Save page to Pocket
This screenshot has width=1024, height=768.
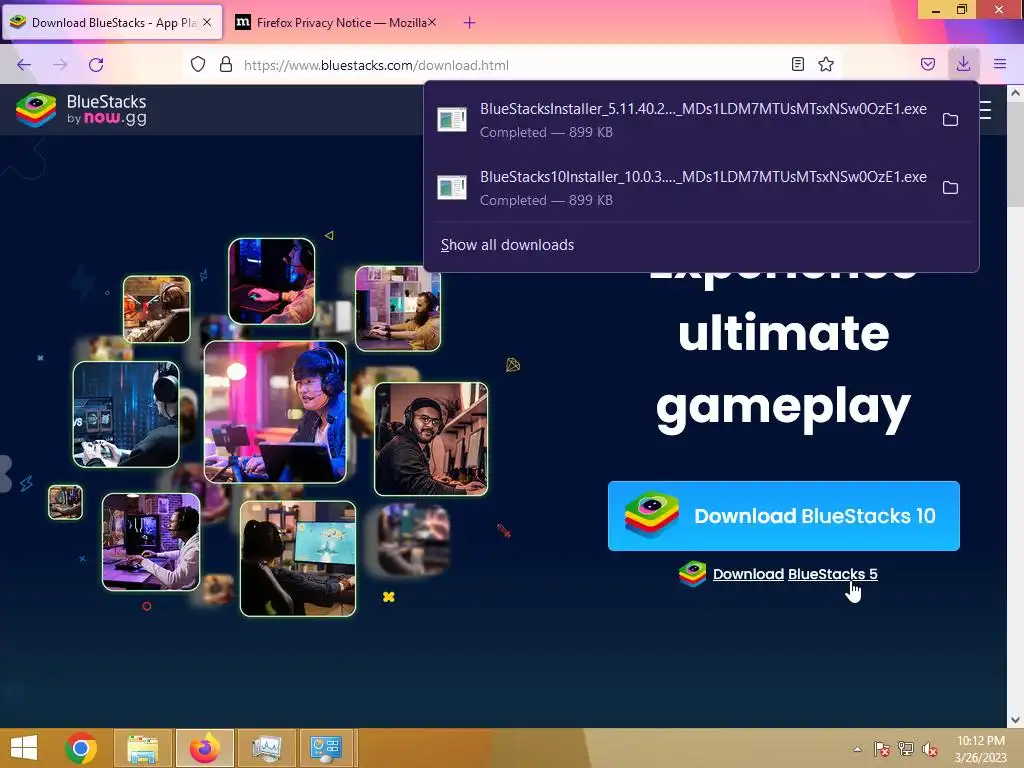pos(927,64)
